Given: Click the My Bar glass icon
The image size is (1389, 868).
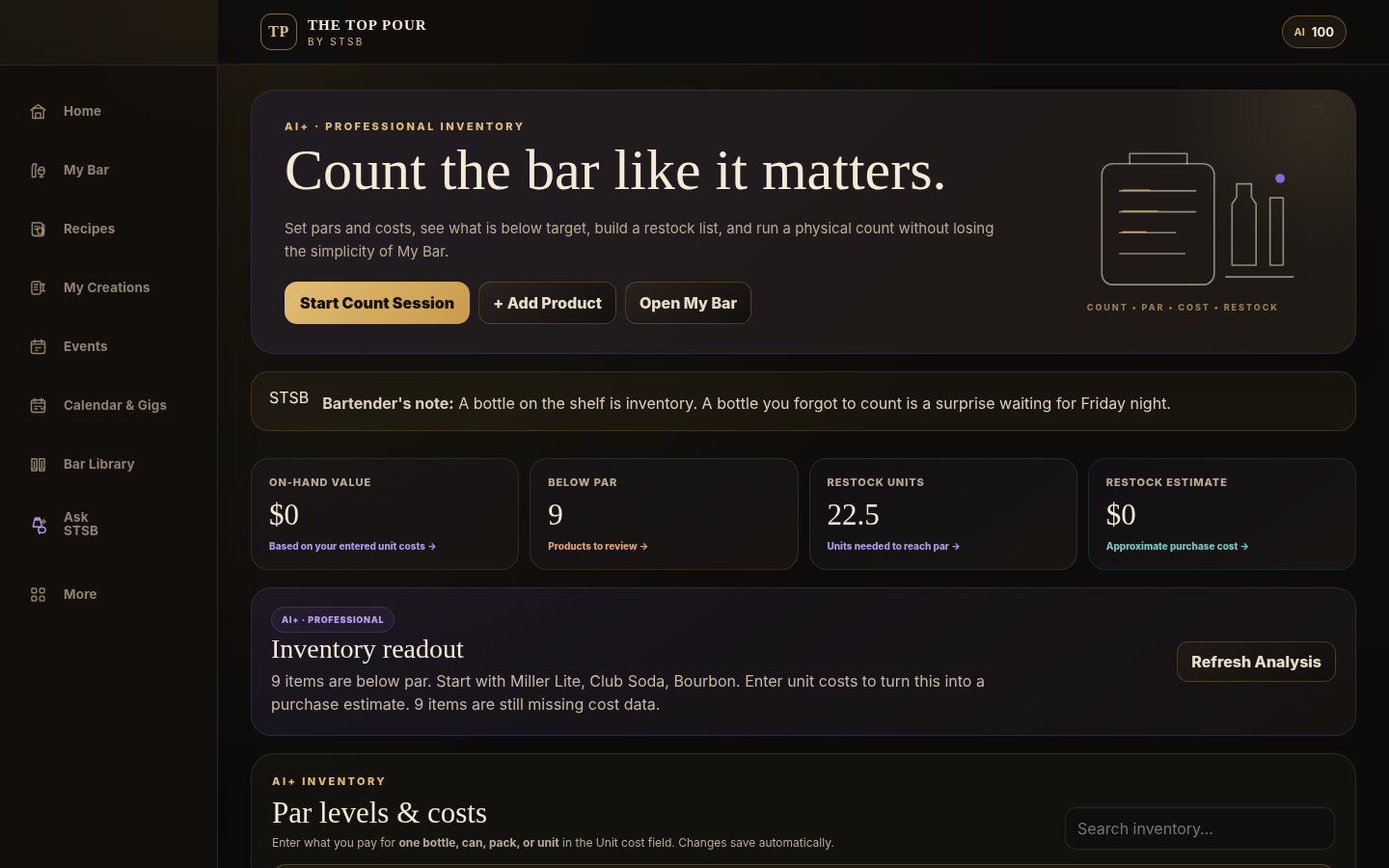Looking at the screenshot, I should coord(38,171).
